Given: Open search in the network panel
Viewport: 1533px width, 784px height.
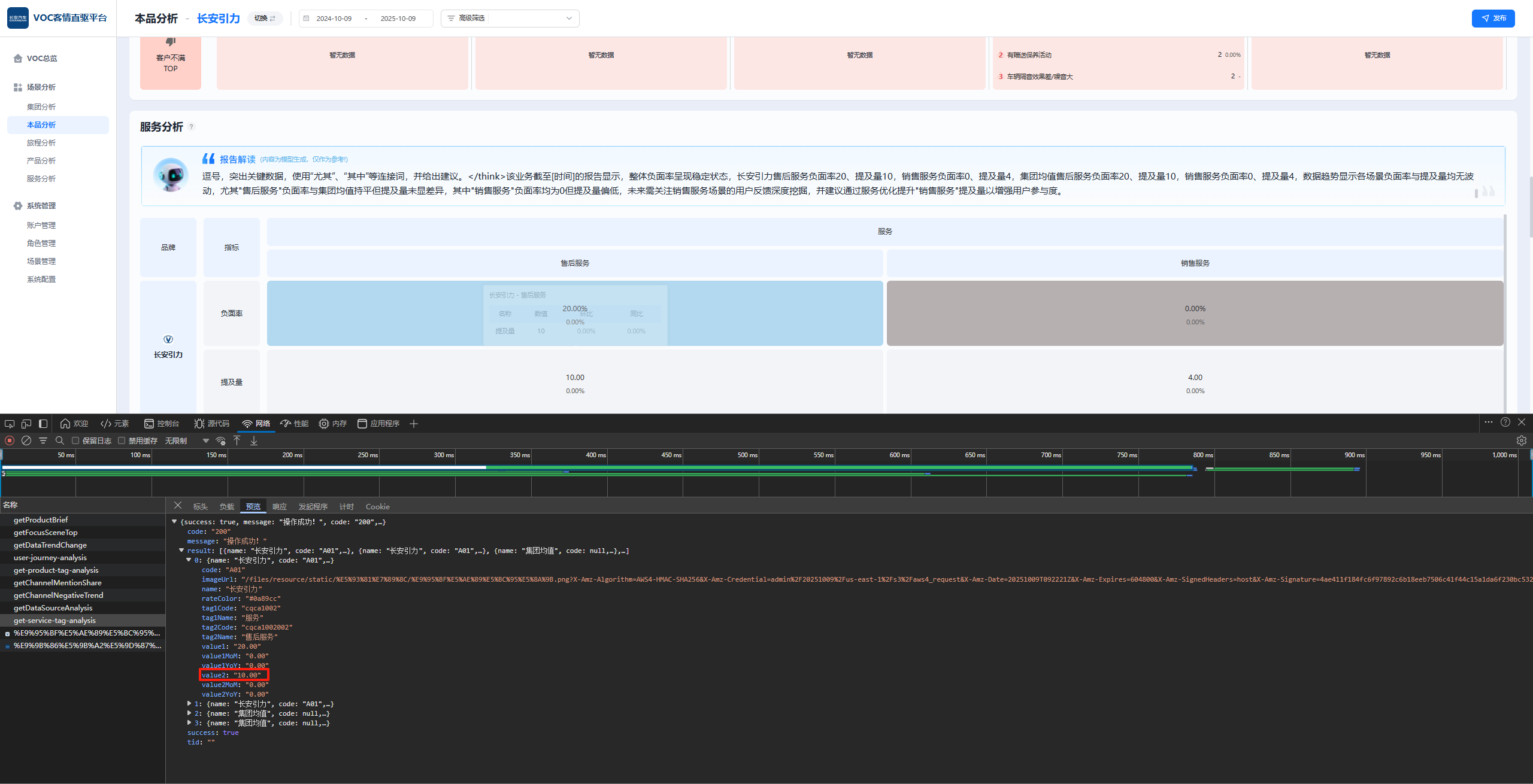Looking at the screenshot, I should [59, 440].
